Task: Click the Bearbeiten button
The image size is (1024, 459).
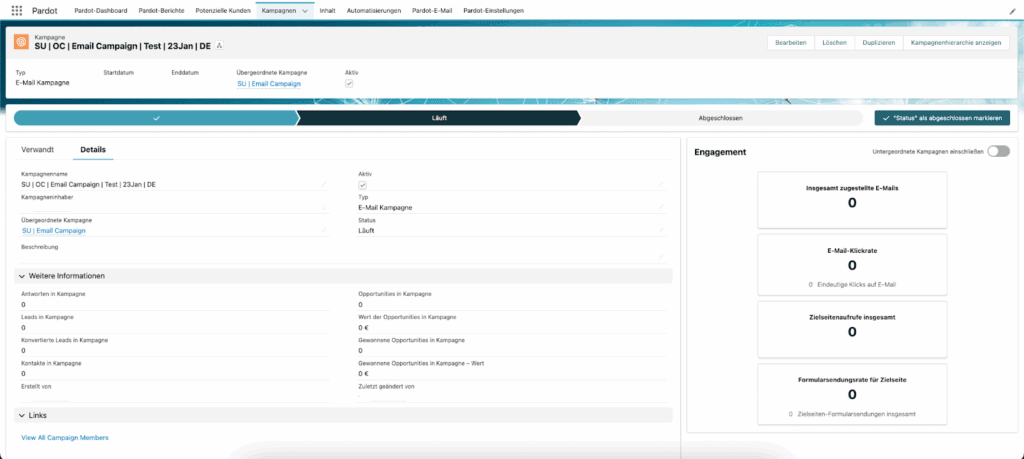Action: coord(790,42)
